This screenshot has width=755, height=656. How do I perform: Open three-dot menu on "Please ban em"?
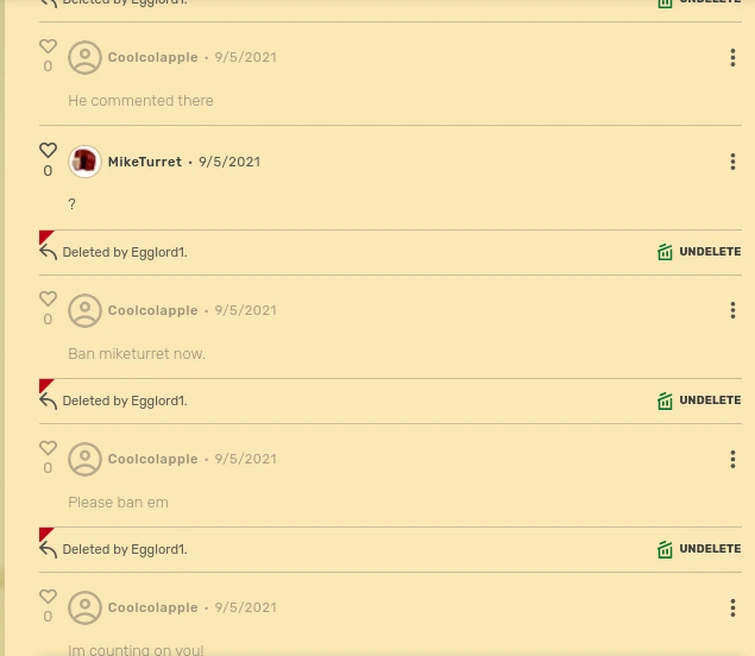732,459
